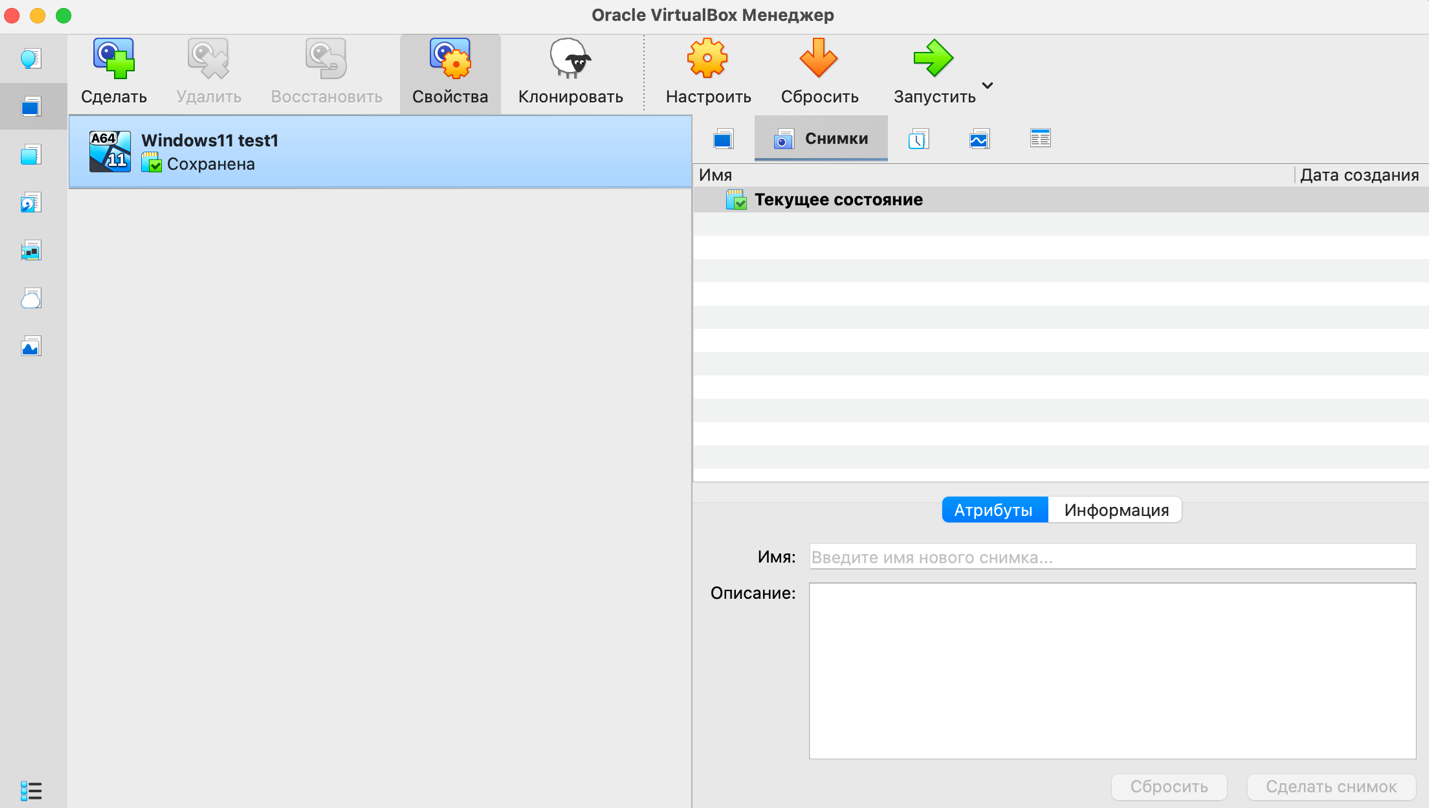Open the activity graph tab icon
The width and height of the screenshot is (1429, 808).
pos(979,139)
